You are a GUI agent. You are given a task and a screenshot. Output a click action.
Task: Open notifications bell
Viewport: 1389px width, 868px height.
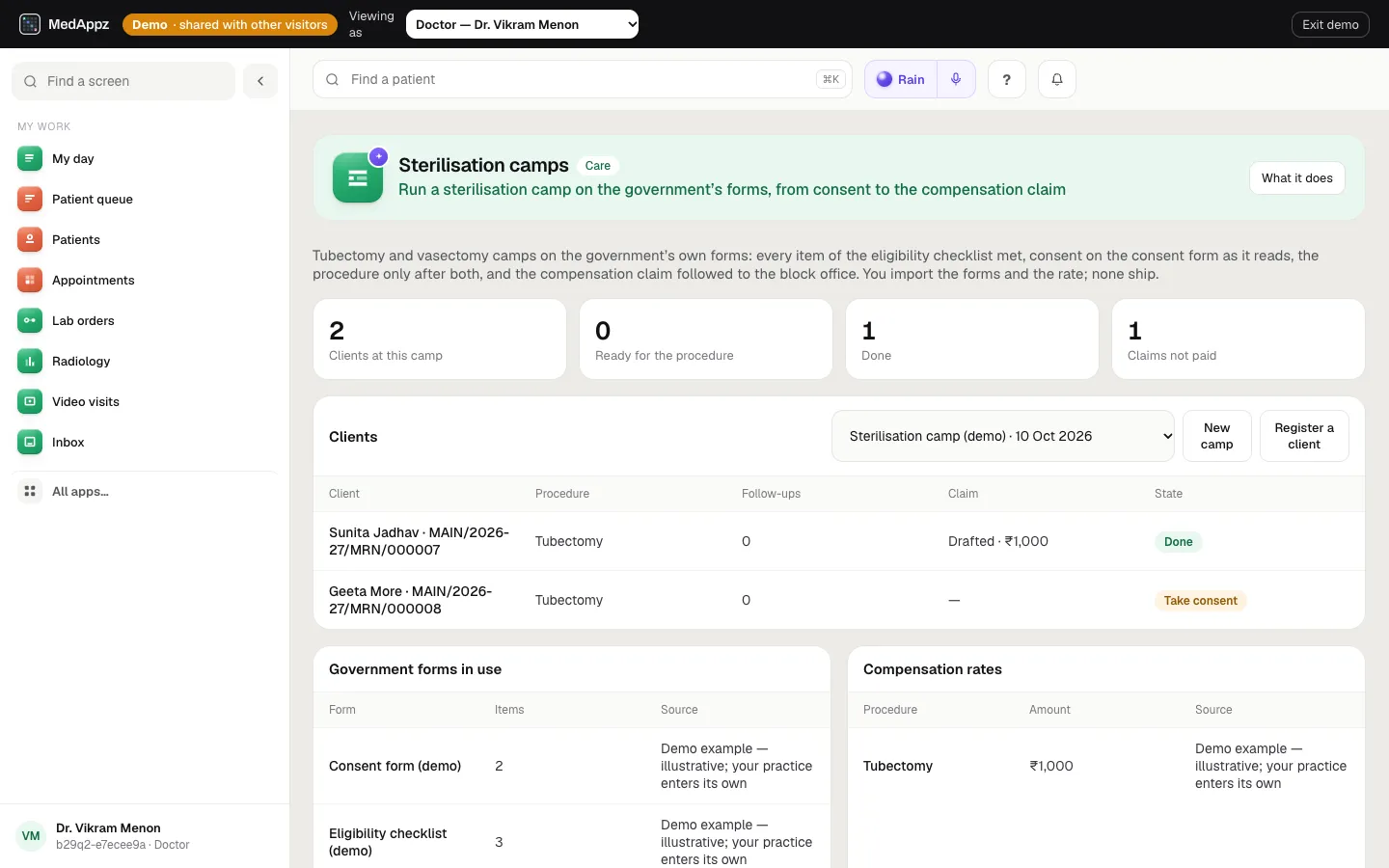tap(1057, 79)
